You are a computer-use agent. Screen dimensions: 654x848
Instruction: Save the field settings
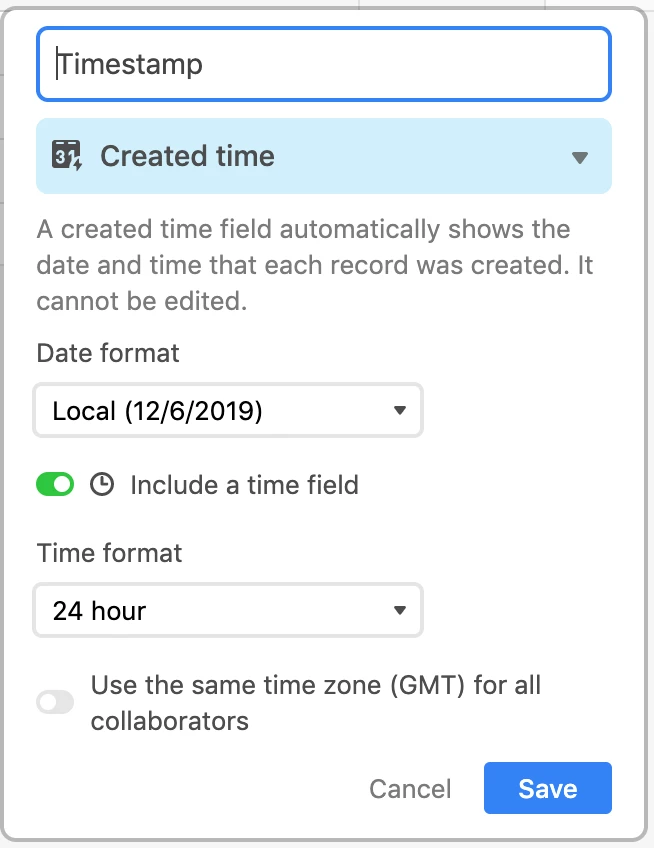click(x=547, y=788)
